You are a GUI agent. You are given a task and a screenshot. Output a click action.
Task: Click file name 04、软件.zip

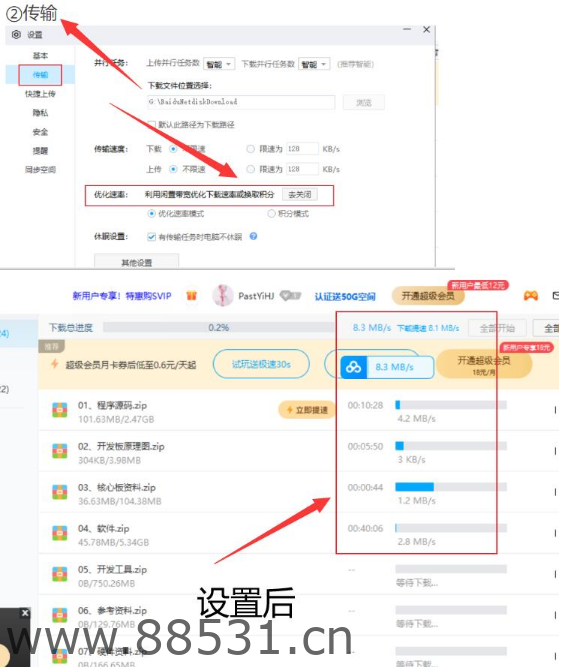(103, 529)
